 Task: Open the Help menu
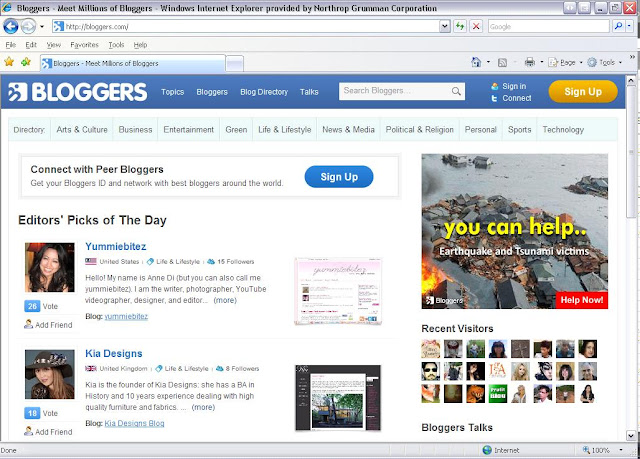pos(140,45)
